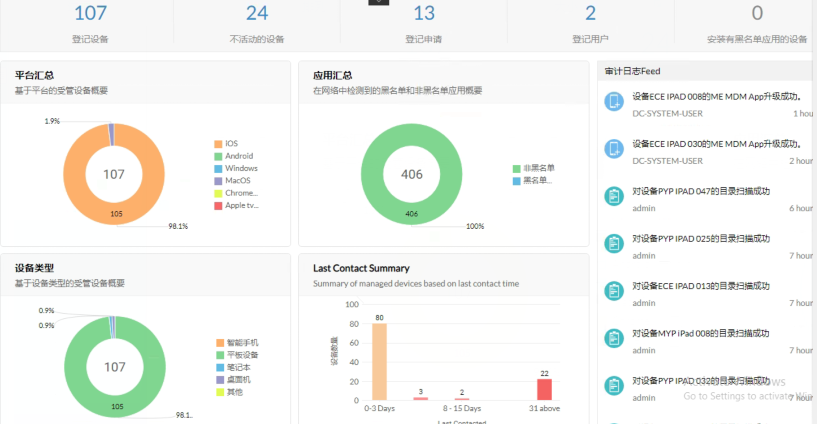Click the 应用汇总 panel title
Image resolution: width=817 pixels, height=424 pixels.
tap(332, 76)
